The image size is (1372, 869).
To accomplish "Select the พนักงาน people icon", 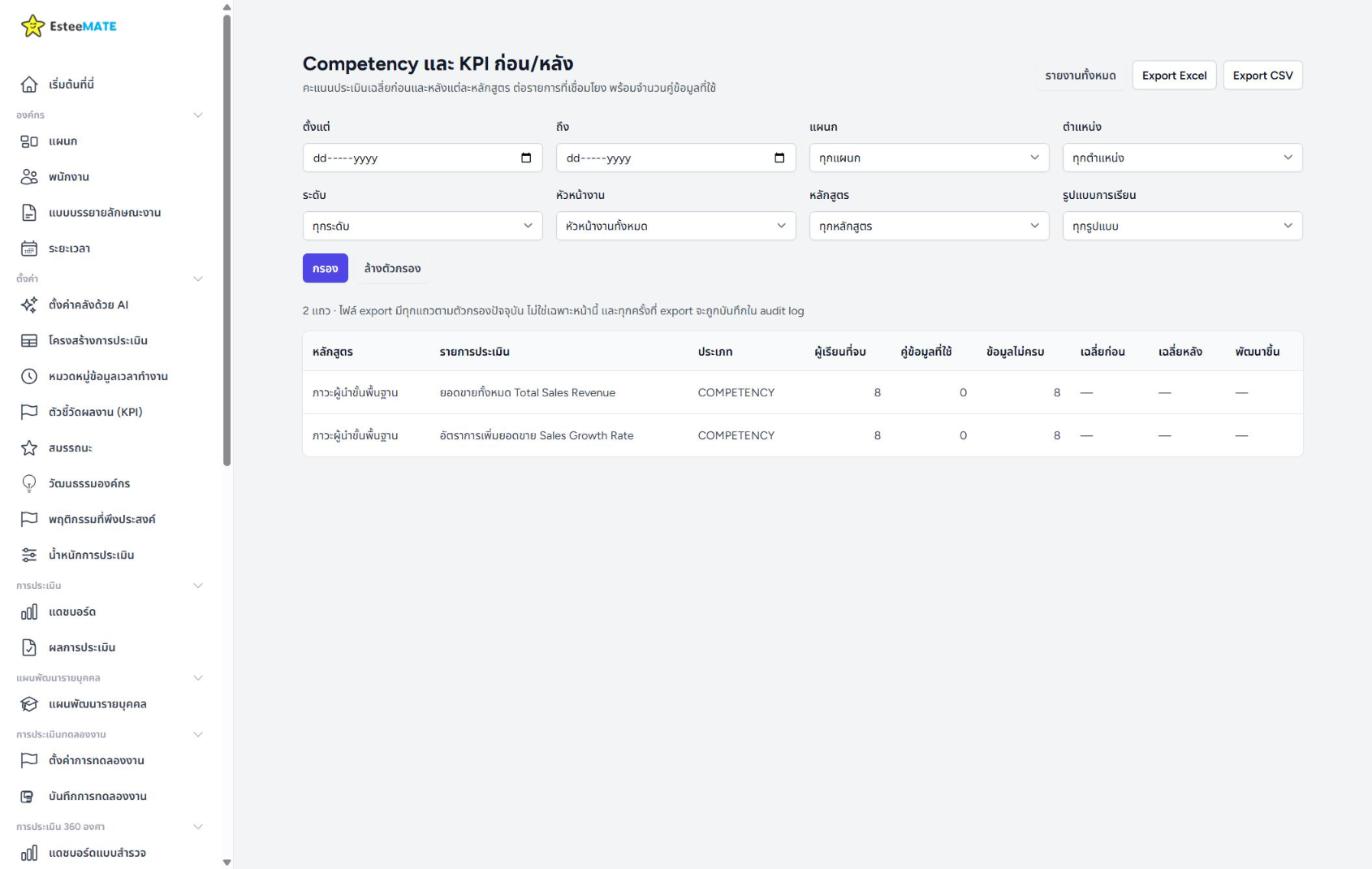I will 29,177.
